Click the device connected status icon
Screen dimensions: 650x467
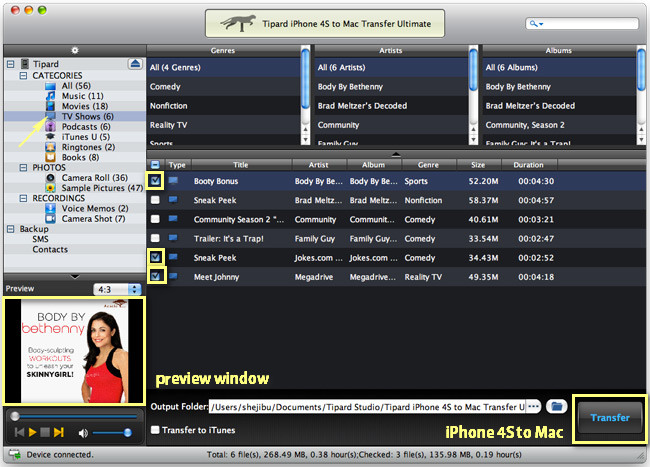pyautogui.click(x=15, y=454)
